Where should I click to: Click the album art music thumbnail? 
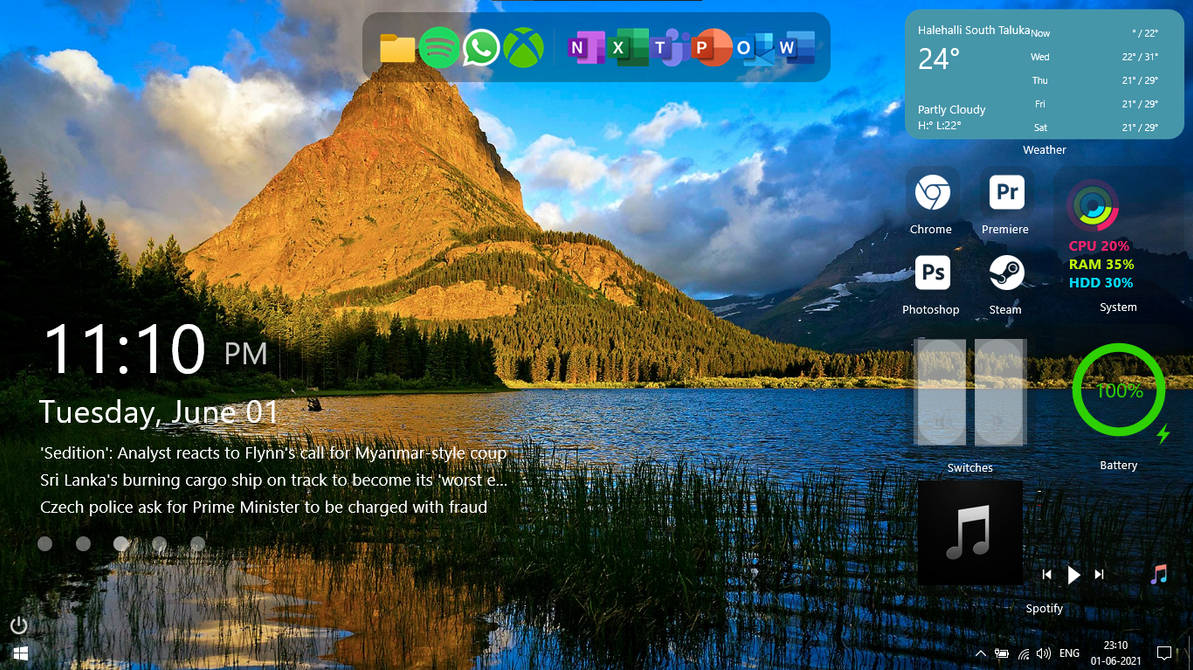tap(970, 533)
